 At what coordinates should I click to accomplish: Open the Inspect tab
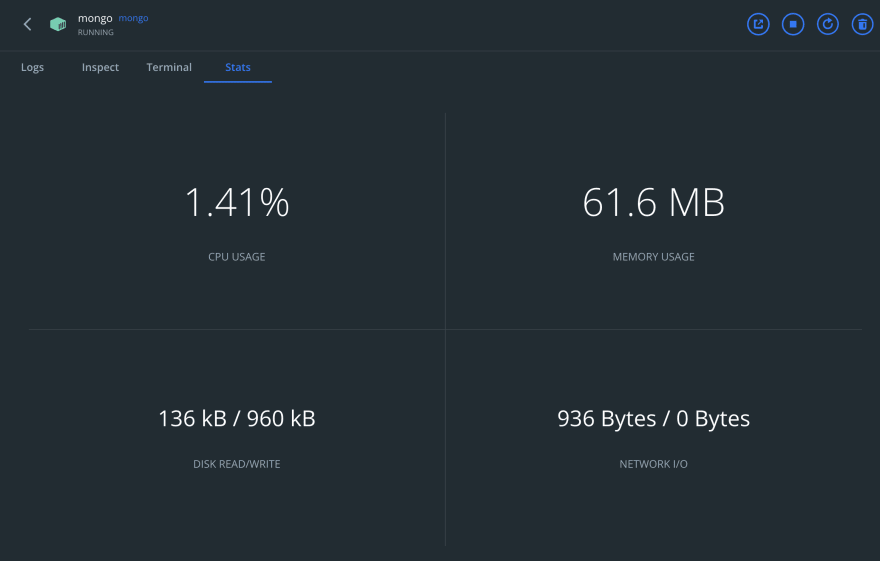100,67
